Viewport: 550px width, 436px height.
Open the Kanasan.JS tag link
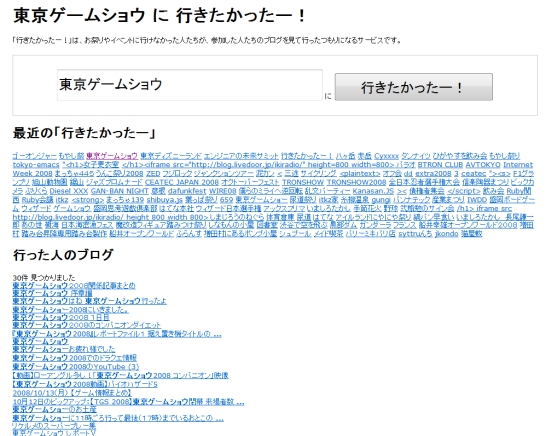pyautogui.click(x=373, y=191)
